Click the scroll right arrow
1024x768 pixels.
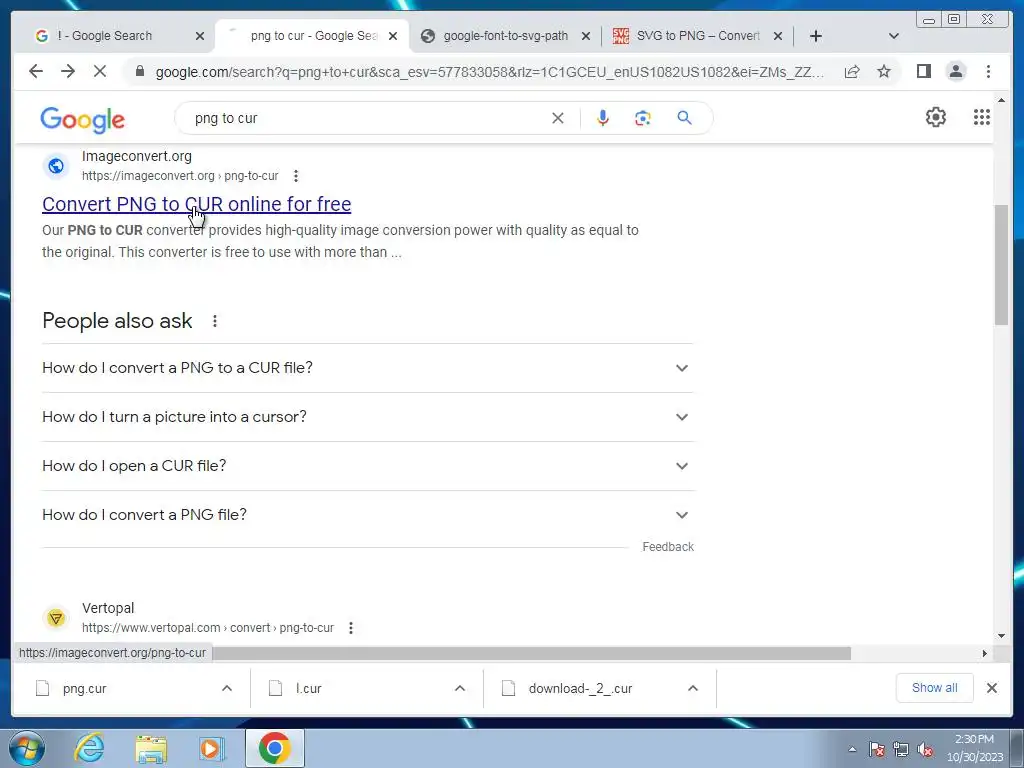pos(984,653)
